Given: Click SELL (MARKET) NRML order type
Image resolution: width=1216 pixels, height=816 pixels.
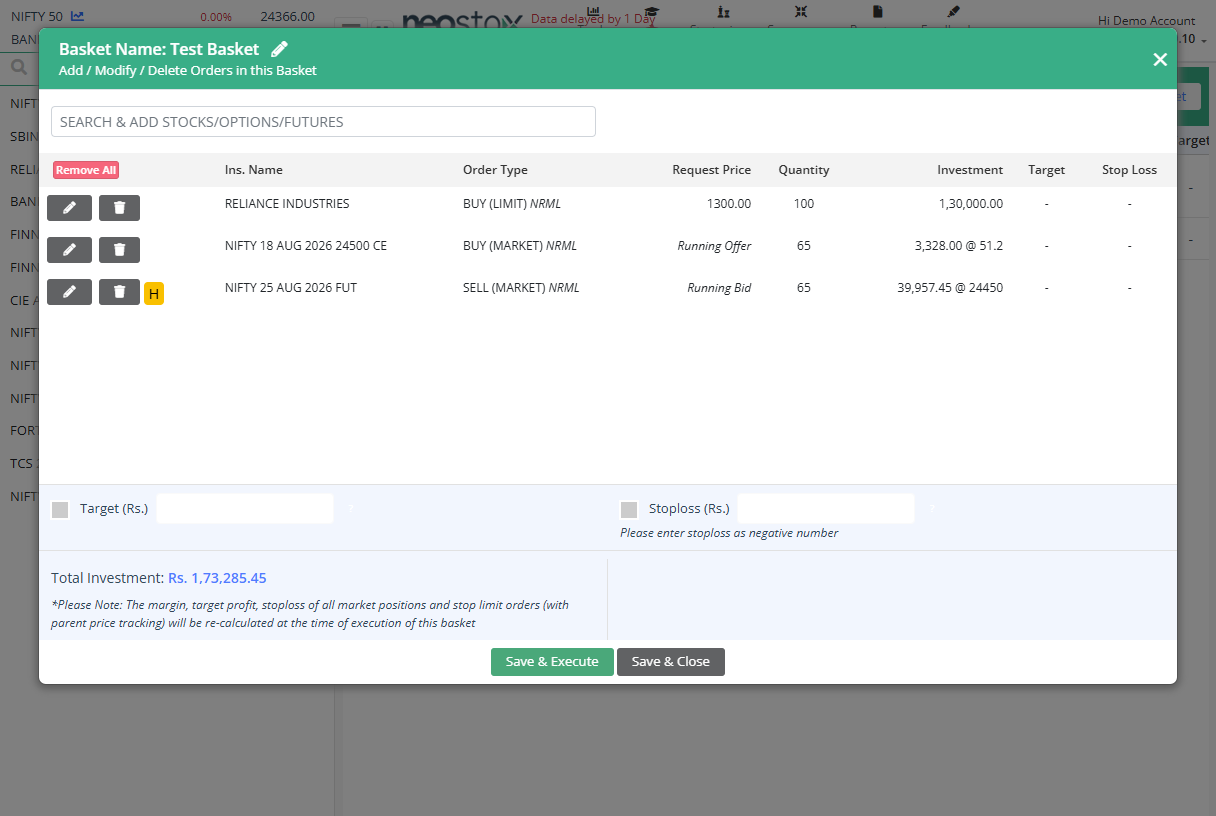Looking at the screenshot, I should coord(521,288).
